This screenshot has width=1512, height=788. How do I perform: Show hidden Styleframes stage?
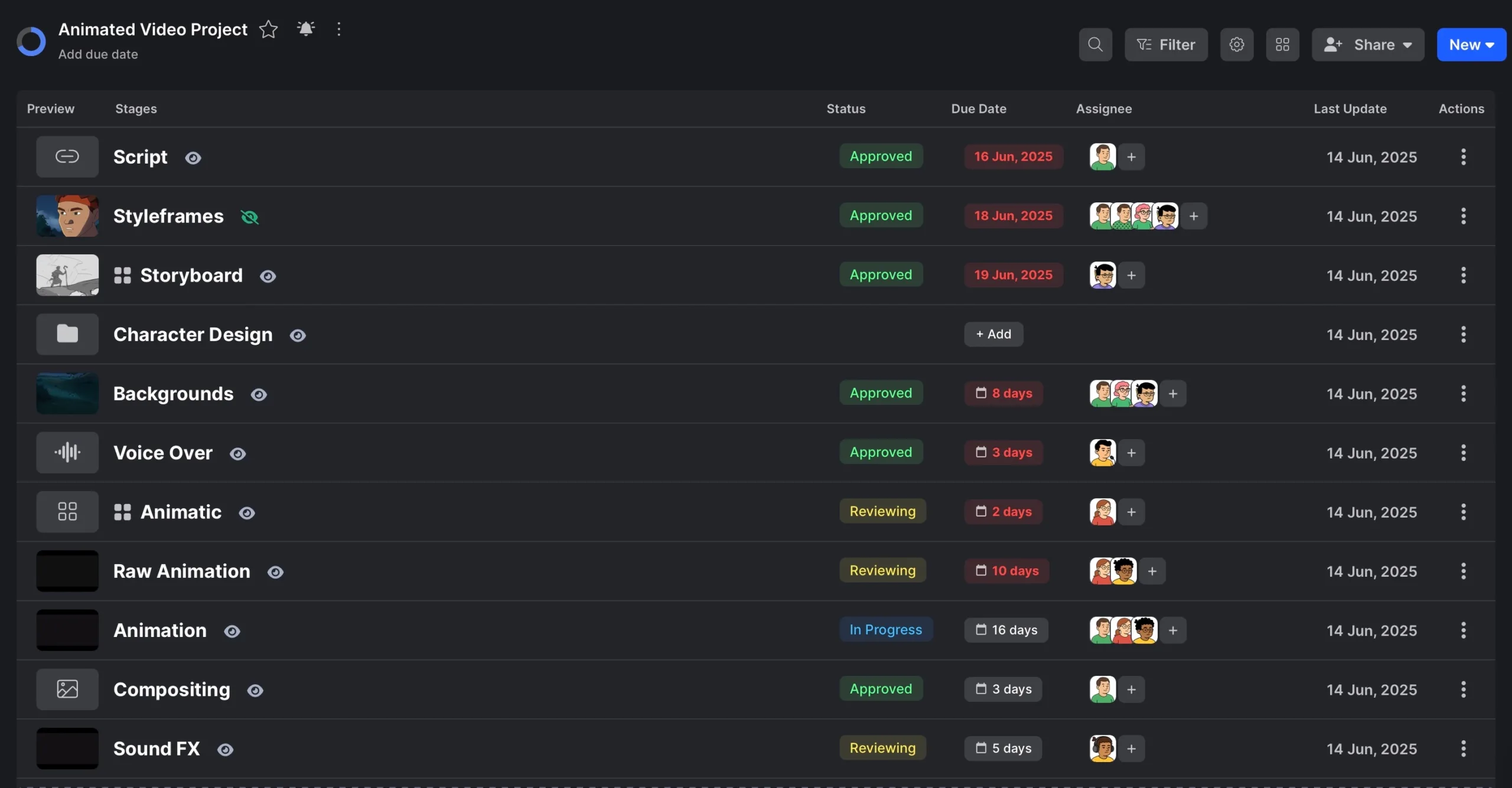250,217
